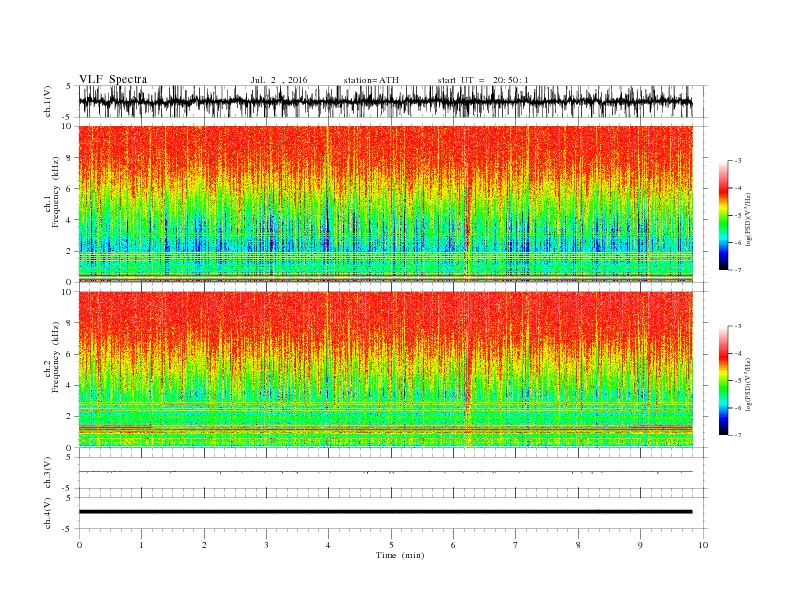792x612 pixels.
Task: Click the "6" kHz tick of the ch.2 spectrogram
Action: [70, 354]
